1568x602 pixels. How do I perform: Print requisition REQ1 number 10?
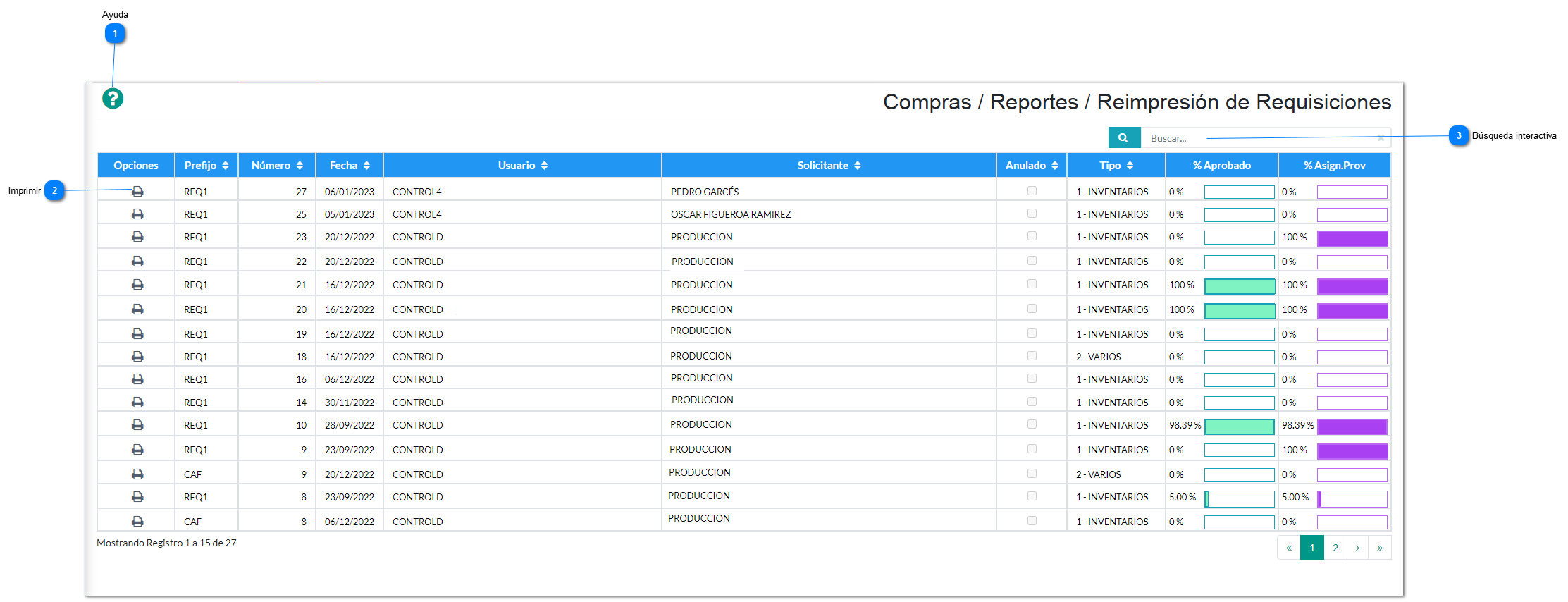tap(137, 425)
